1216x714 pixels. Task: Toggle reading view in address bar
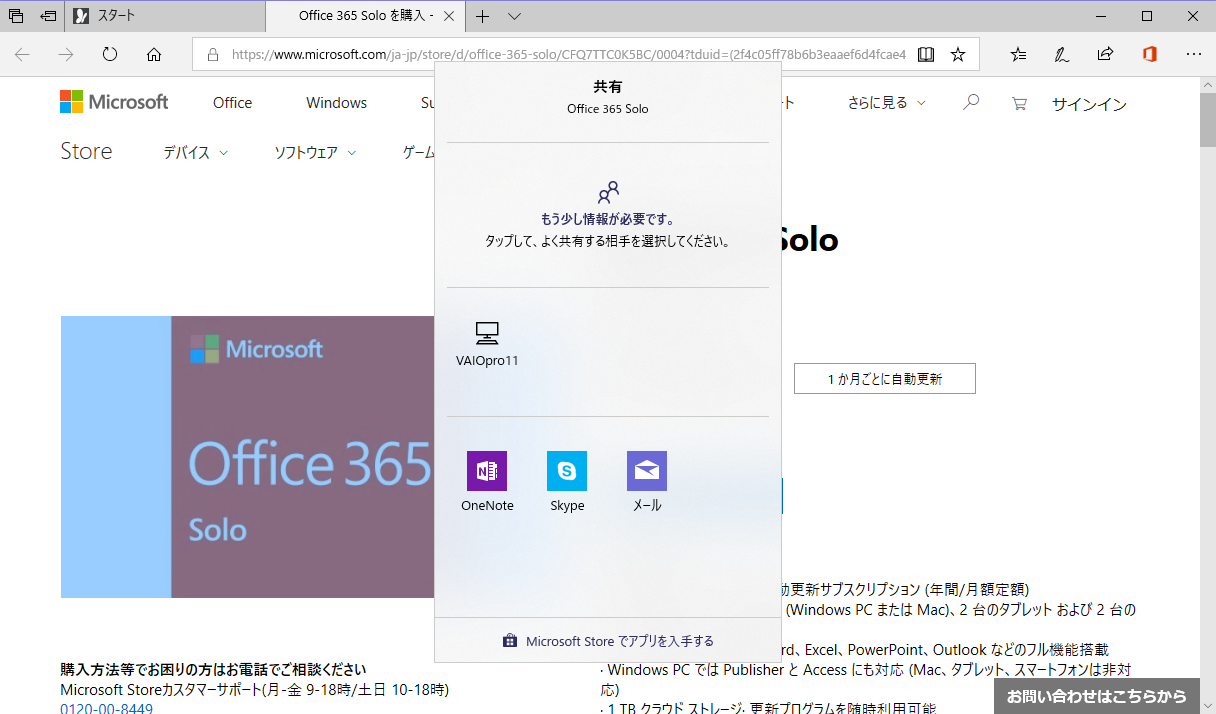pyautogui.click(x=926, y=55)
